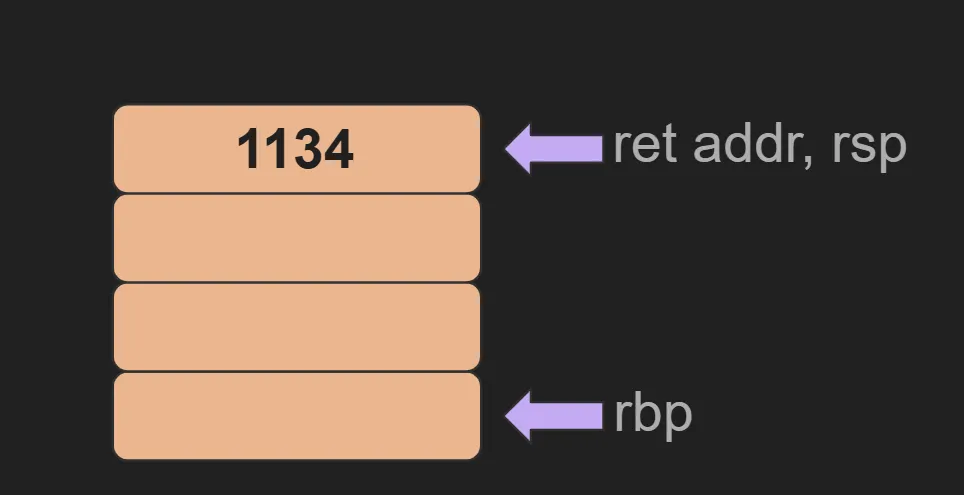Select the empty third stack box from top
This screenshot has height=495, width=964.
[x=296, y=326]
